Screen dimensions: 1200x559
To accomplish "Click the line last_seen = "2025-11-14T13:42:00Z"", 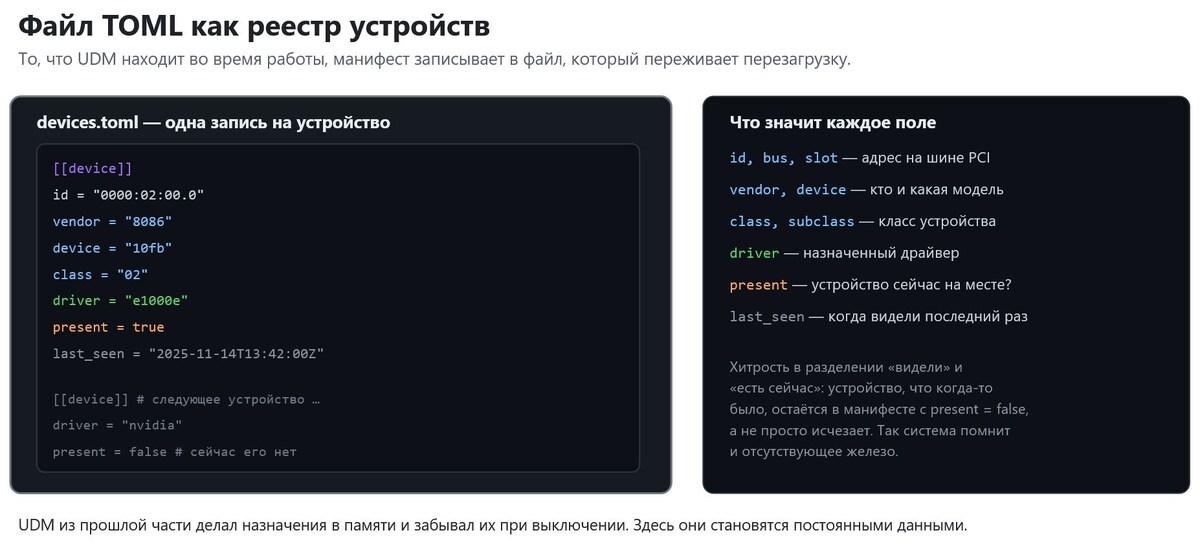I will [188, 353].
